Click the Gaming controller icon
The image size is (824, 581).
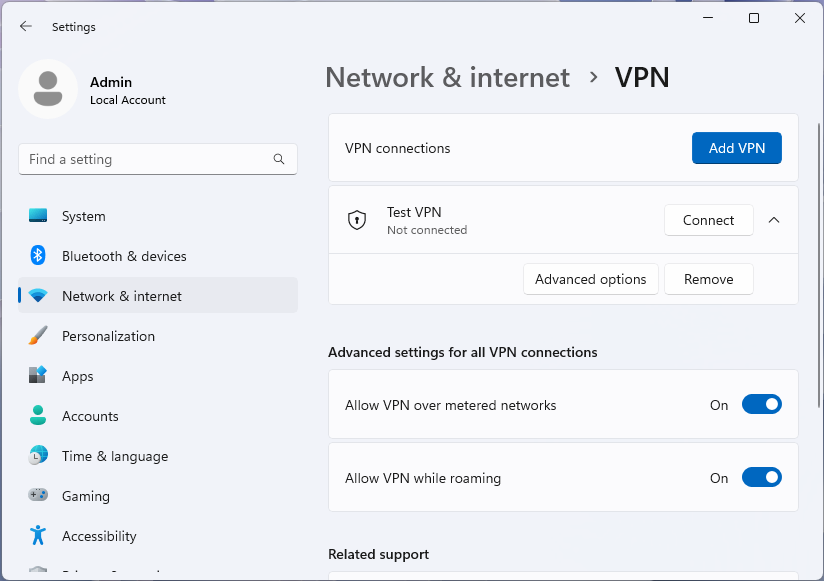click(x=37, y=496)
